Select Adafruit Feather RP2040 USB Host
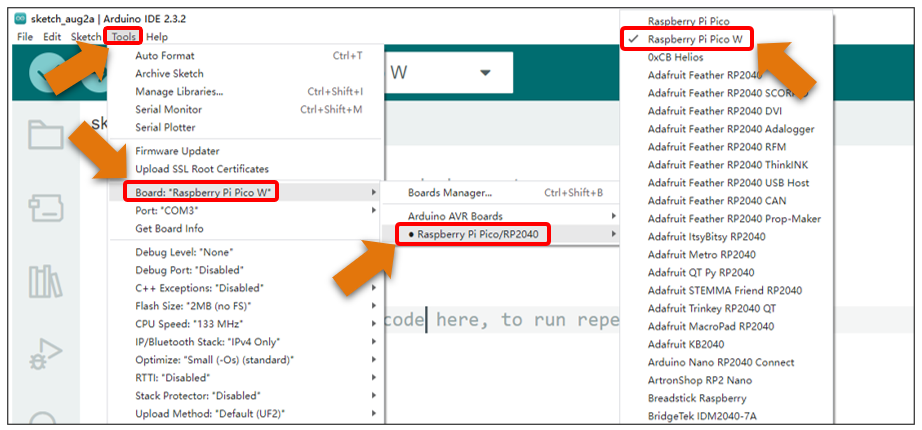The width and height of the screenshot is (922, 430). (x=726, y=183)
